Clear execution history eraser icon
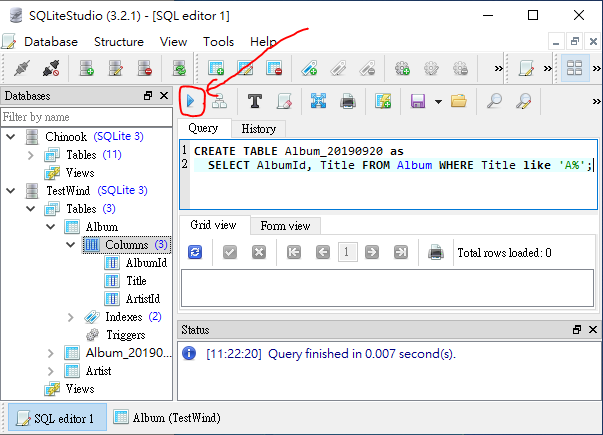The height and width of the screenshot is (435, 603). [284, 102]
